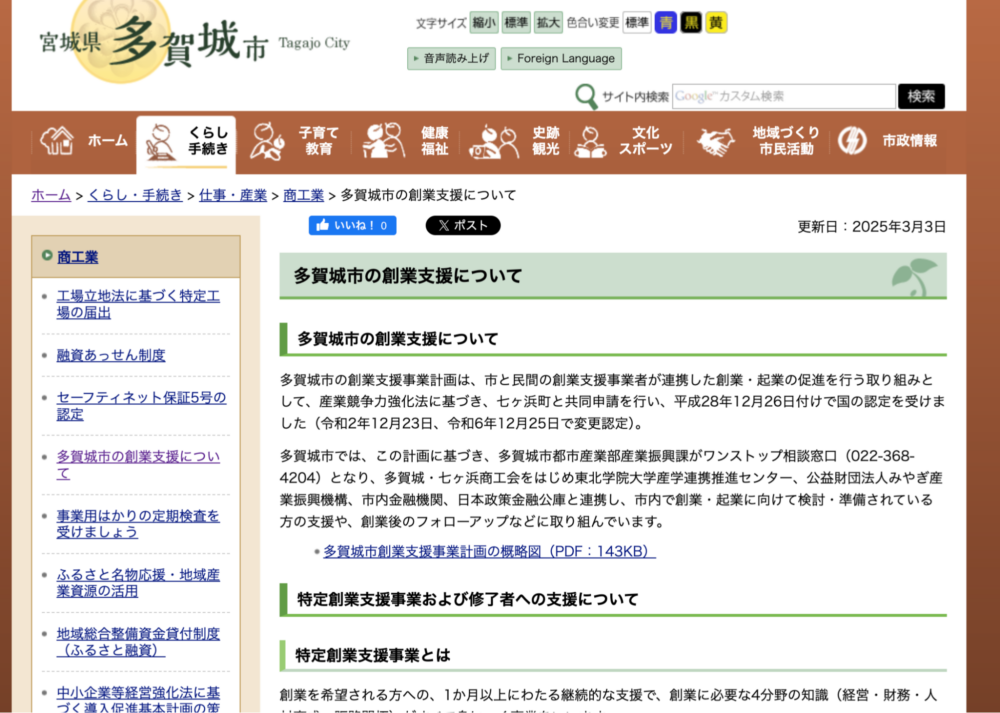Click the Google custom search input field
This screenshot has height=713, width=1000.
tap(784, 96)
